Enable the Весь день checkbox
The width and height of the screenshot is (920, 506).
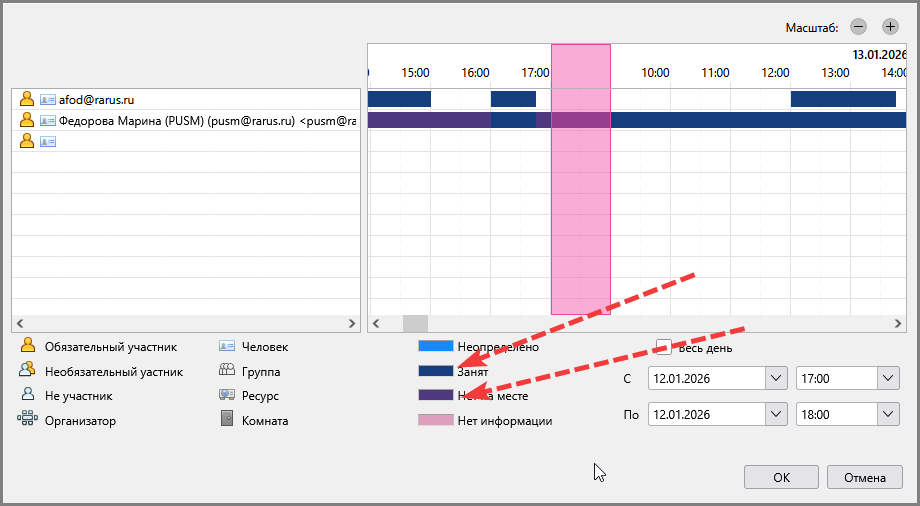(664, 347)
